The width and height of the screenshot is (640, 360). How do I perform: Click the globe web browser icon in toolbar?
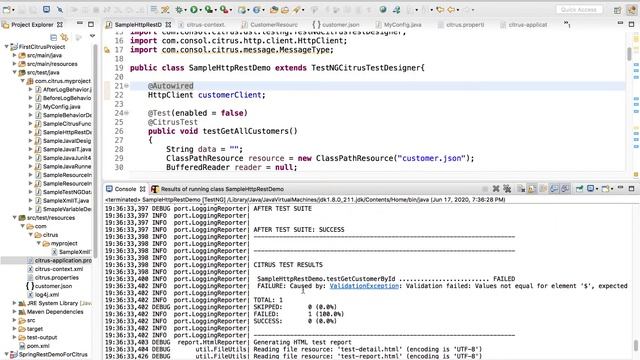click(383, 9)
